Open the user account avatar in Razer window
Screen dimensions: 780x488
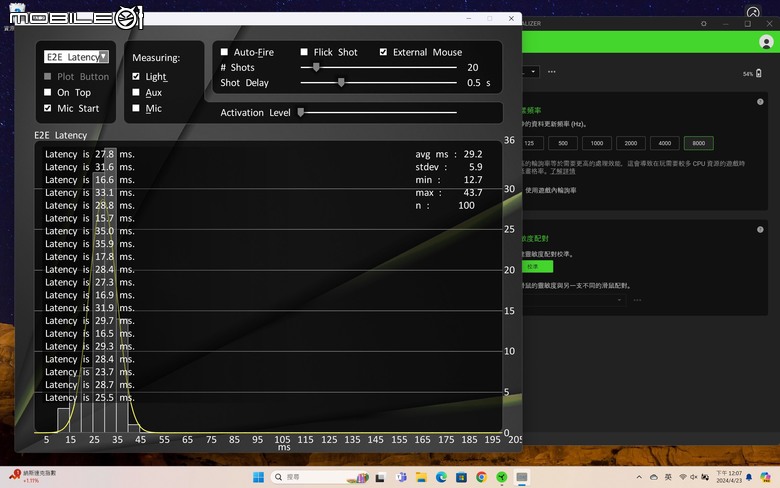766,42
